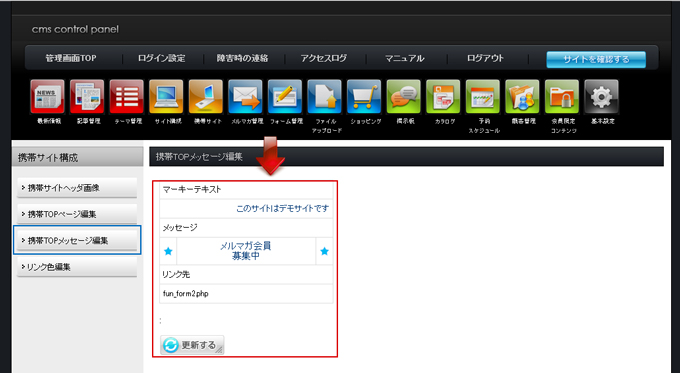Screen dimensions: 680x373
Task: Open the カタログ catalog icon
Action: tap(443, 96)
